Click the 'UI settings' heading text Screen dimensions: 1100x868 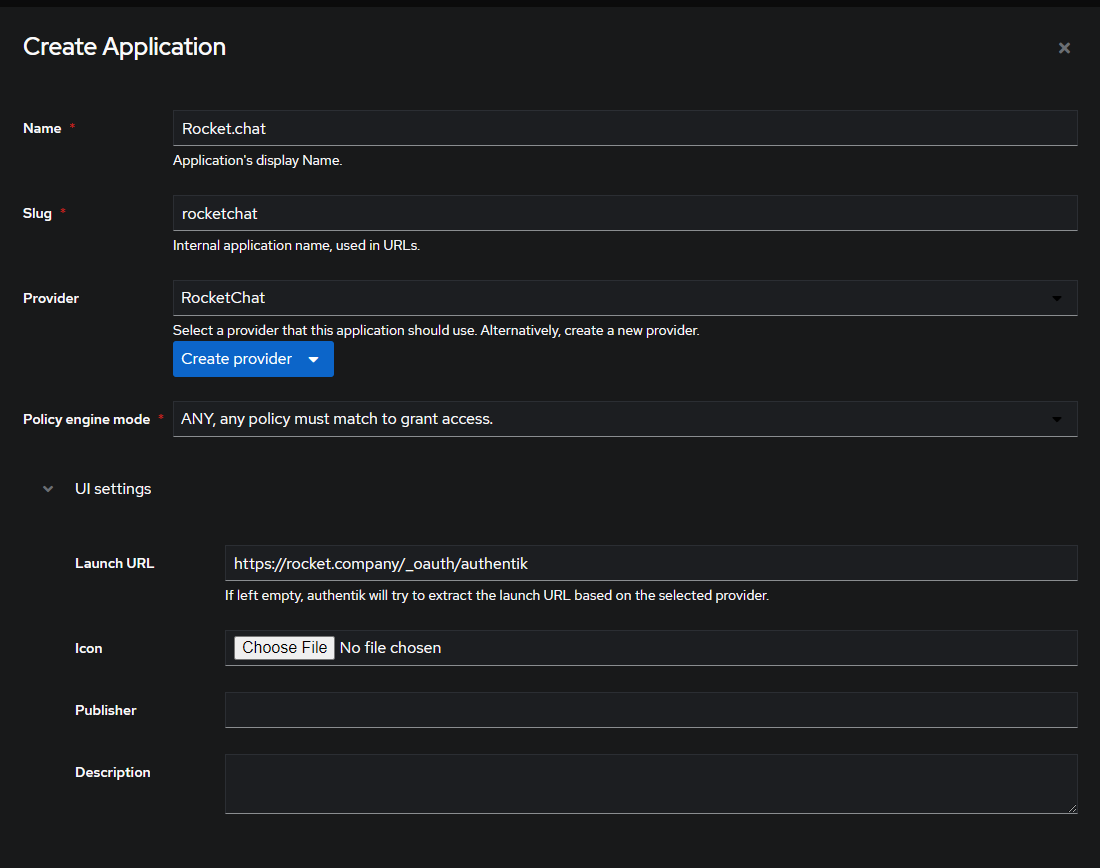[x=113, y=489]
